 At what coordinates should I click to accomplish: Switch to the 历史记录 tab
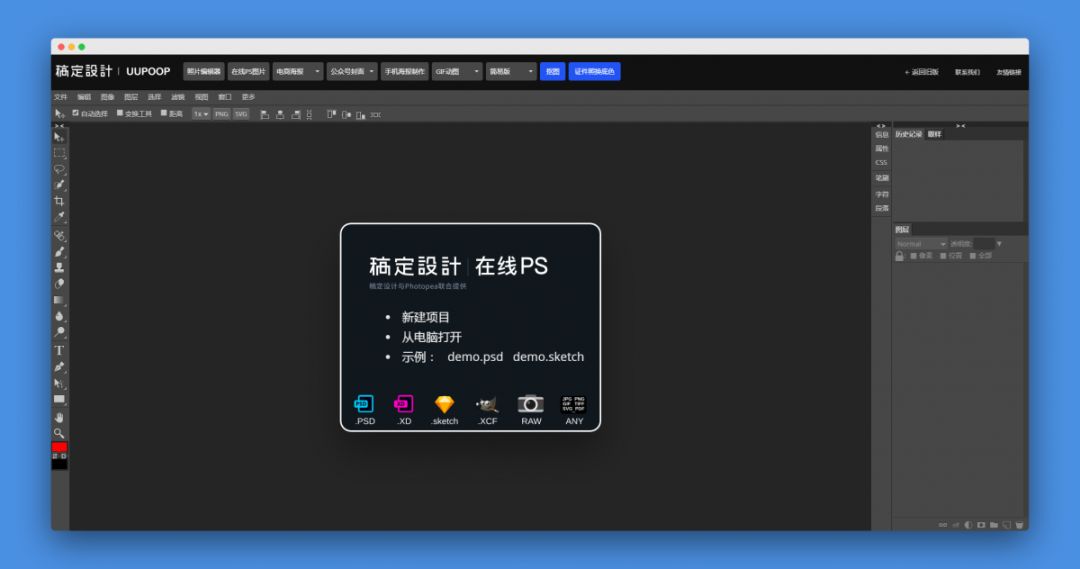(x=908, y=134)
